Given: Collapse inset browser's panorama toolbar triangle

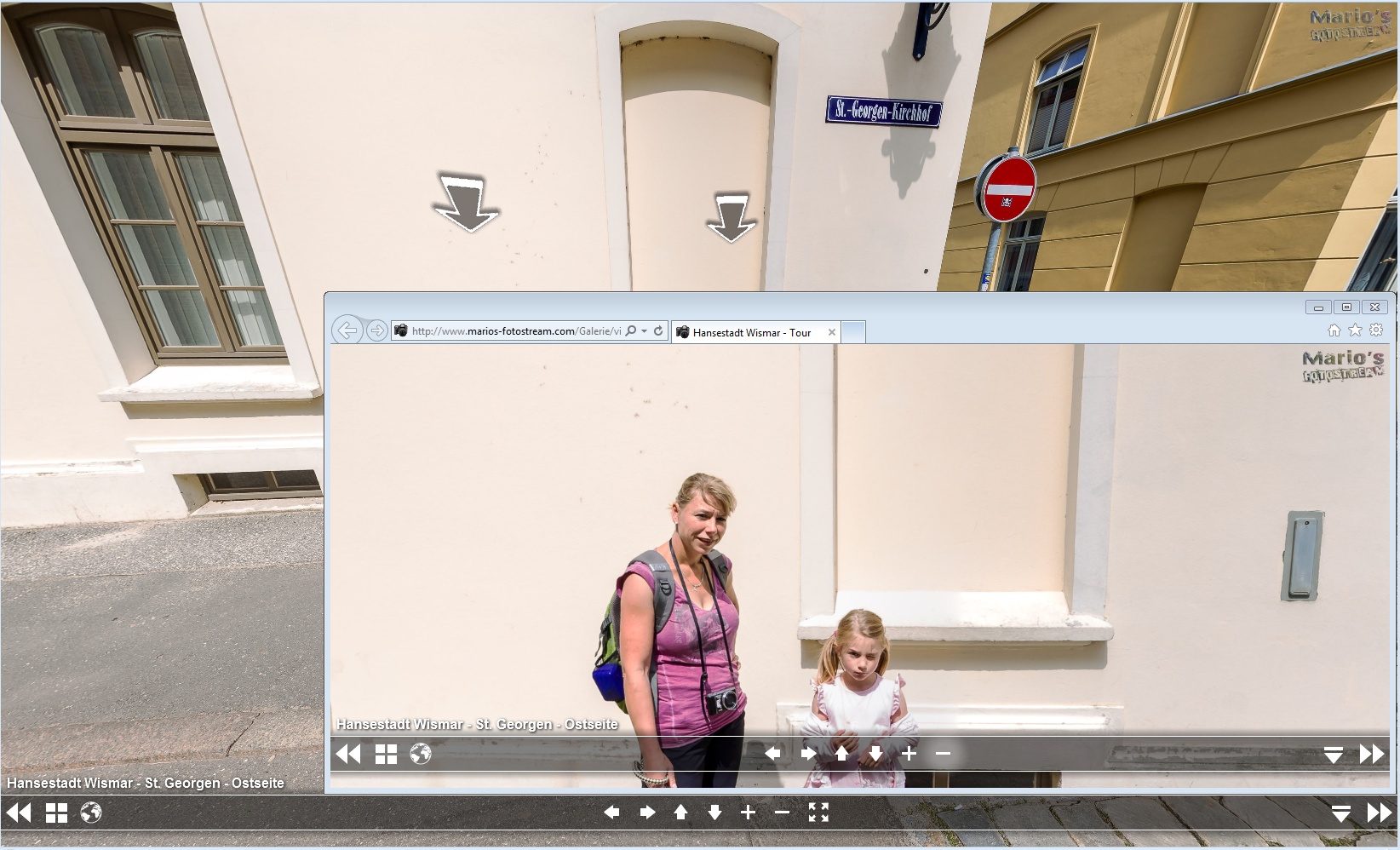Looking at the screenshot, I should [1333, 755].
